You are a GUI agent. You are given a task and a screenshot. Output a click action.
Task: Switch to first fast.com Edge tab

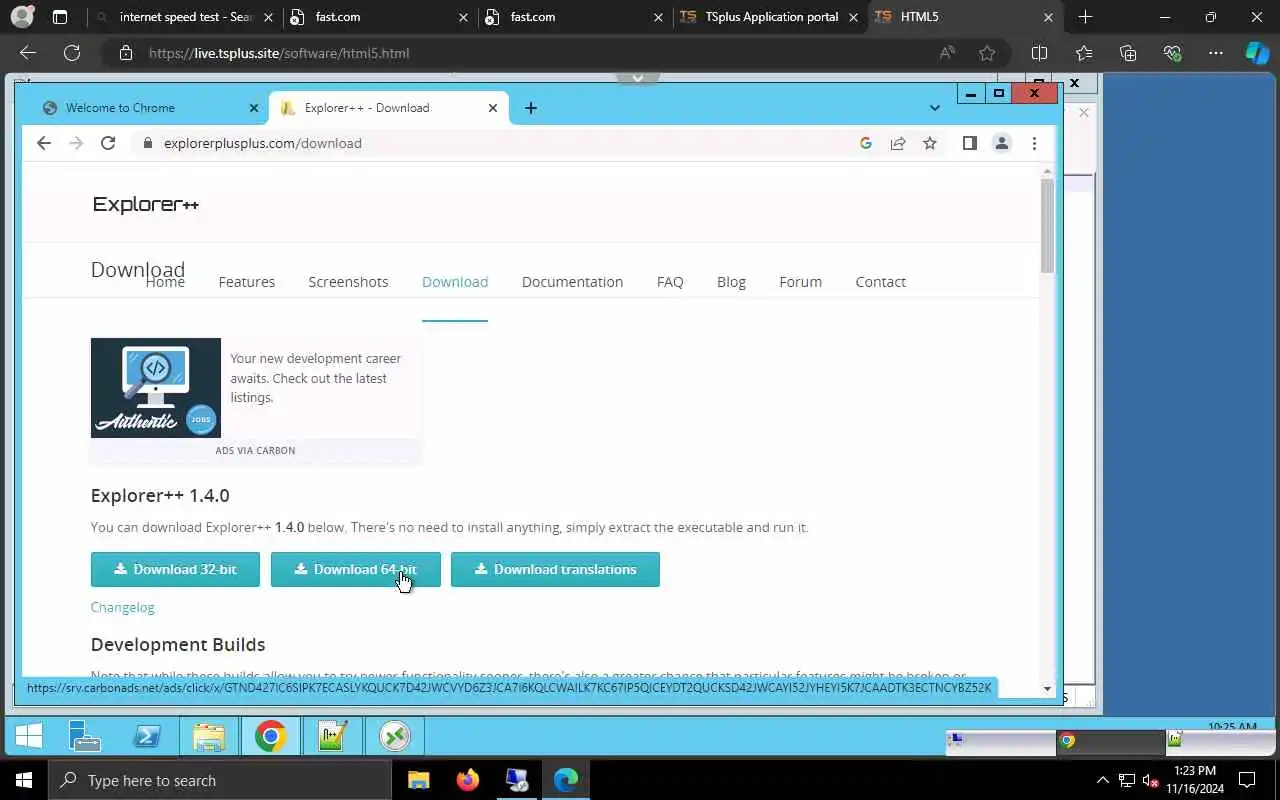click(x=380, y=17)
